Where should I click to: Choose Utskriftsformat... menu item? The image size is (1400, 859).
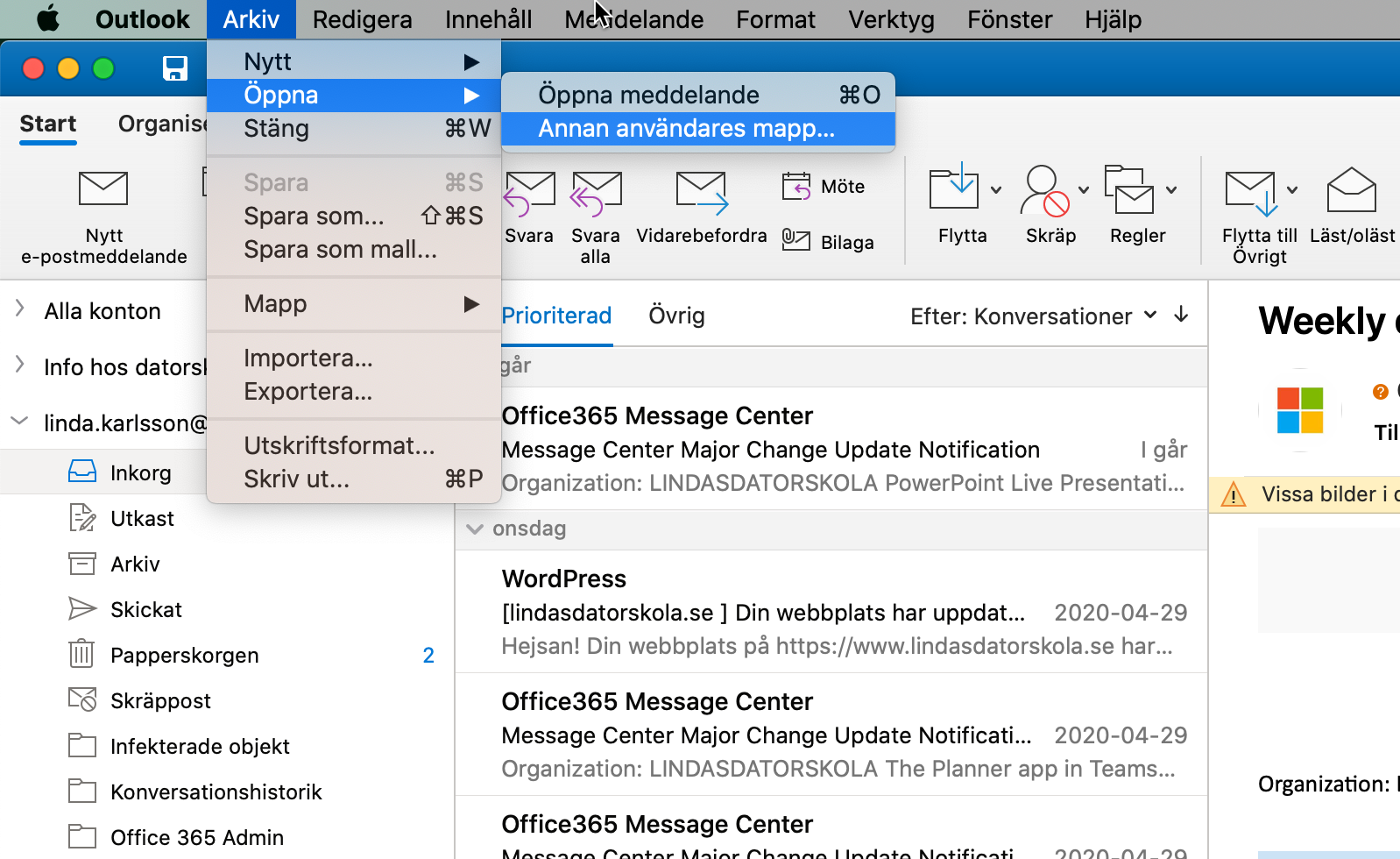[x=354, y=446]
